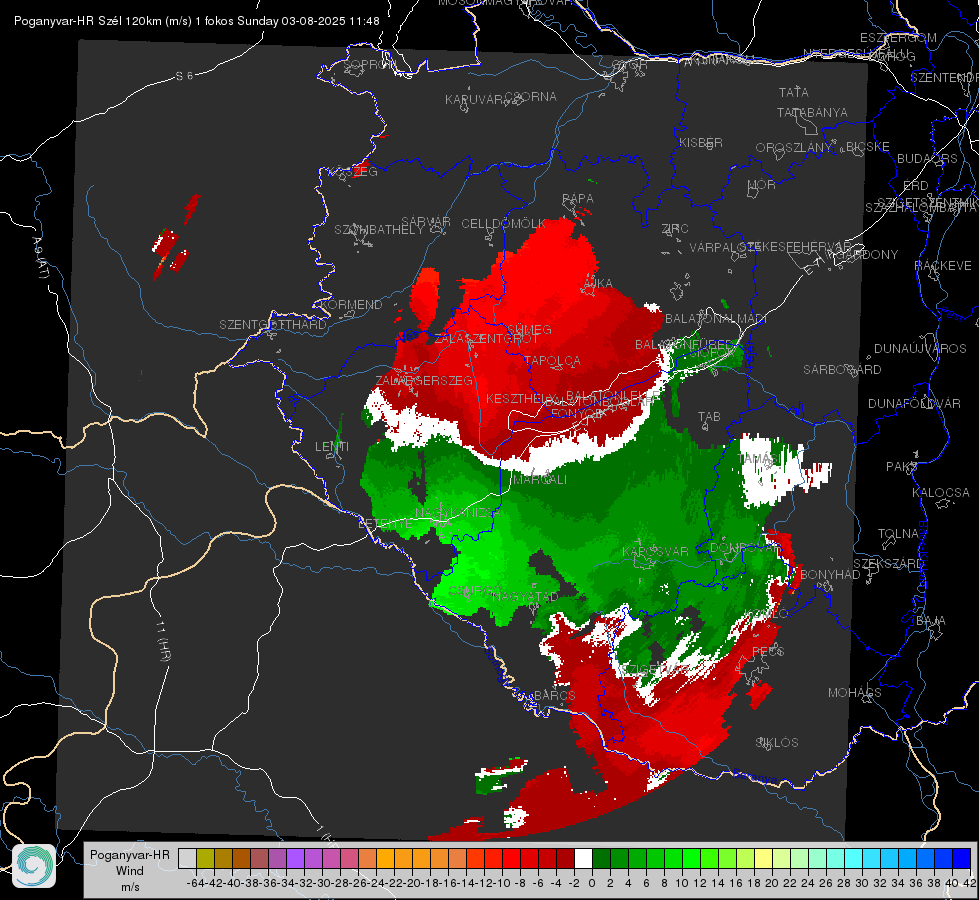The image size is (979, 900).
Task: Click the 'KALOCSA' city label
Action: click(x=940, y=492)
